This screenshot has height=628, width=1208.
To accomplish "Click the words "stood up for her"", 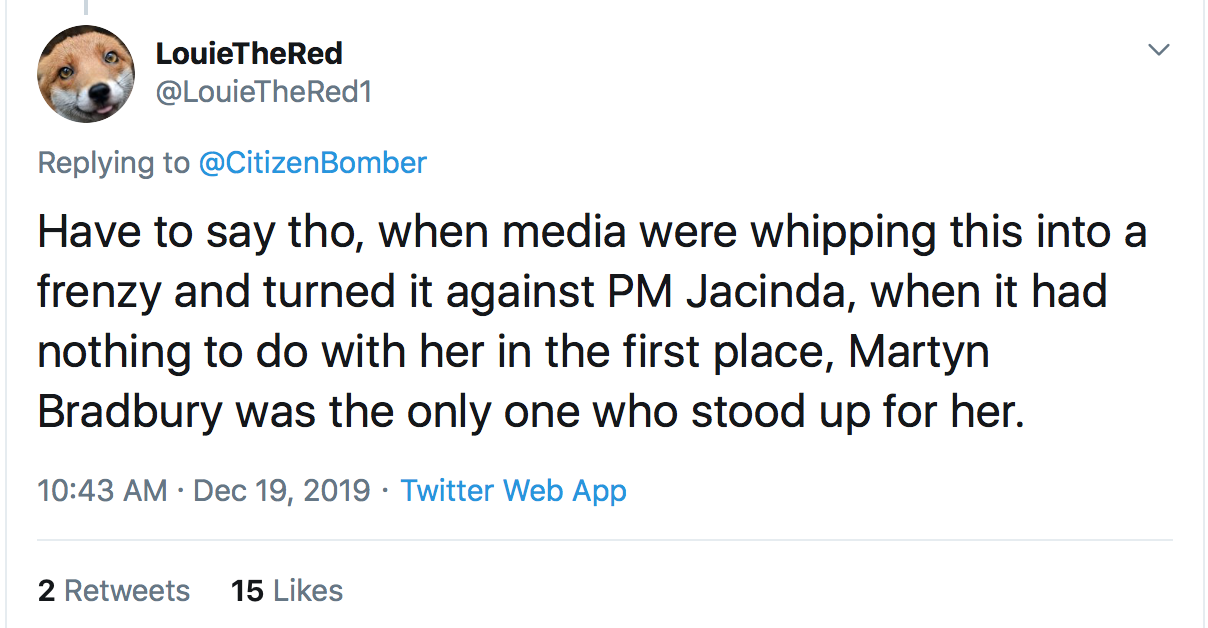I will (x=858, y=410).
